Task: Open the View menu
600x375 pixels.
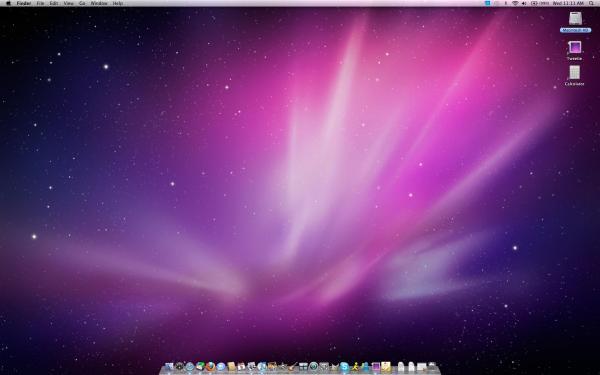Action: coord(68,3)
